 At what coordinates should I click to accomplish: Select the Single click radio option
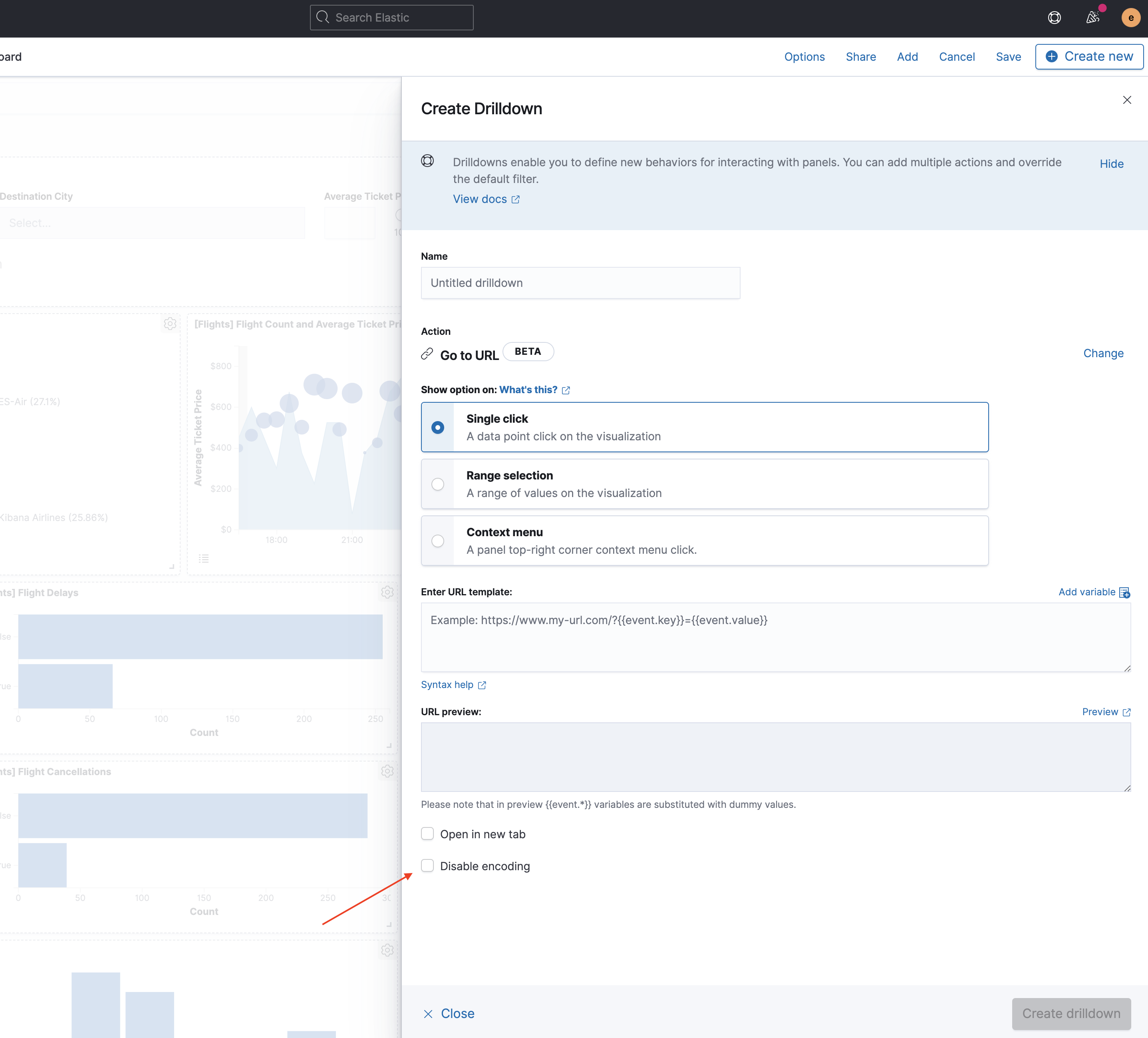click(x=437, y=427)
